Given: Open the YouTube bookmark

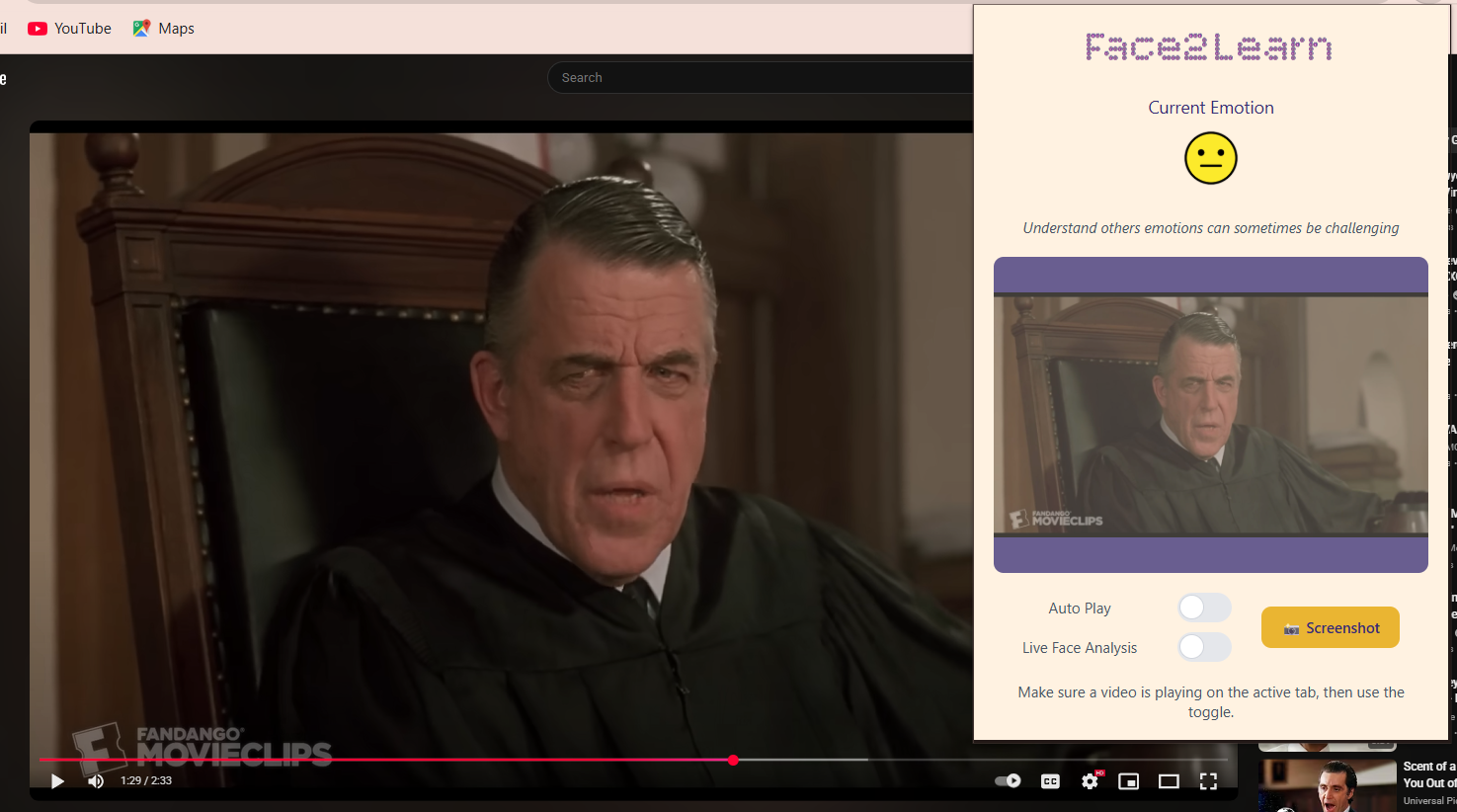Looking at the screenshot, I should [x=69, y=29].
